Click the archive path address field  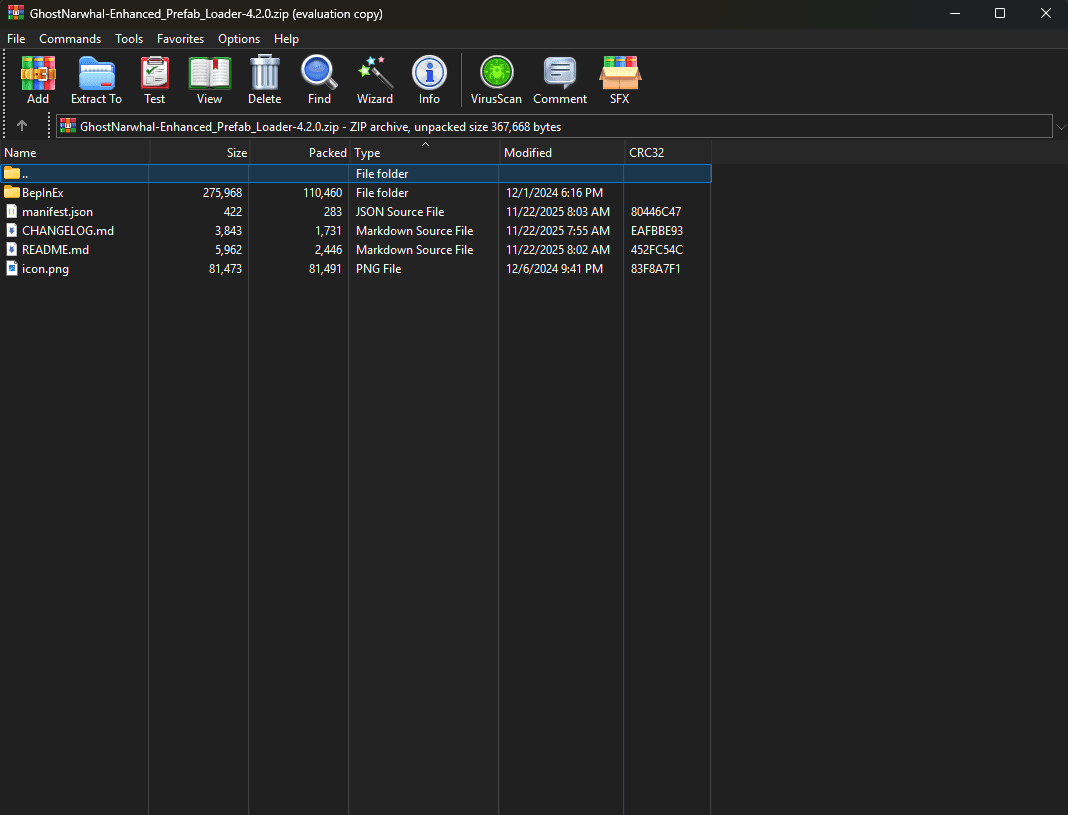tap(554, 127)
